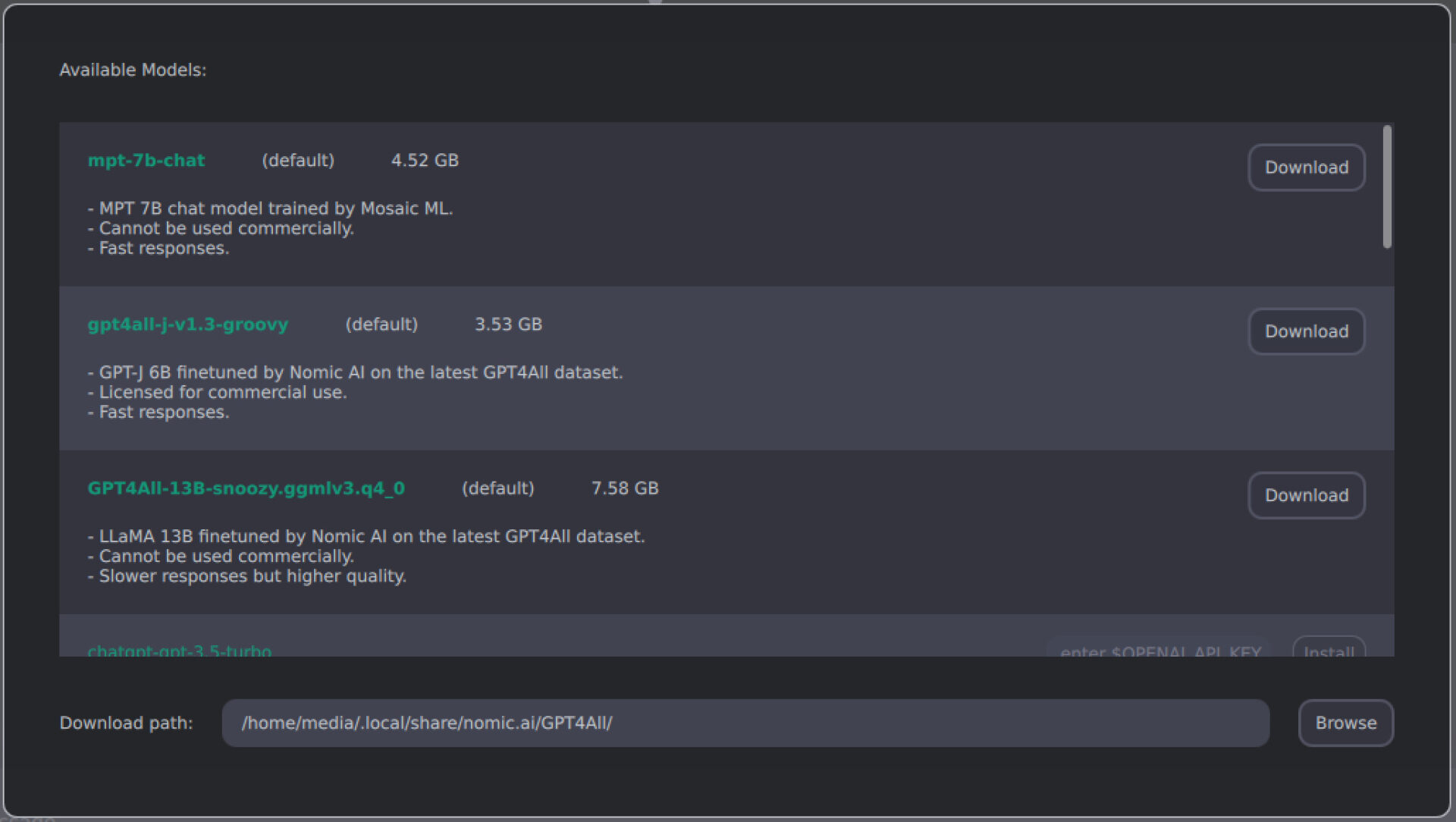The image size is (1456, 822).
Task: Click the 7.58 GB size label
Action: pos(625,488)
